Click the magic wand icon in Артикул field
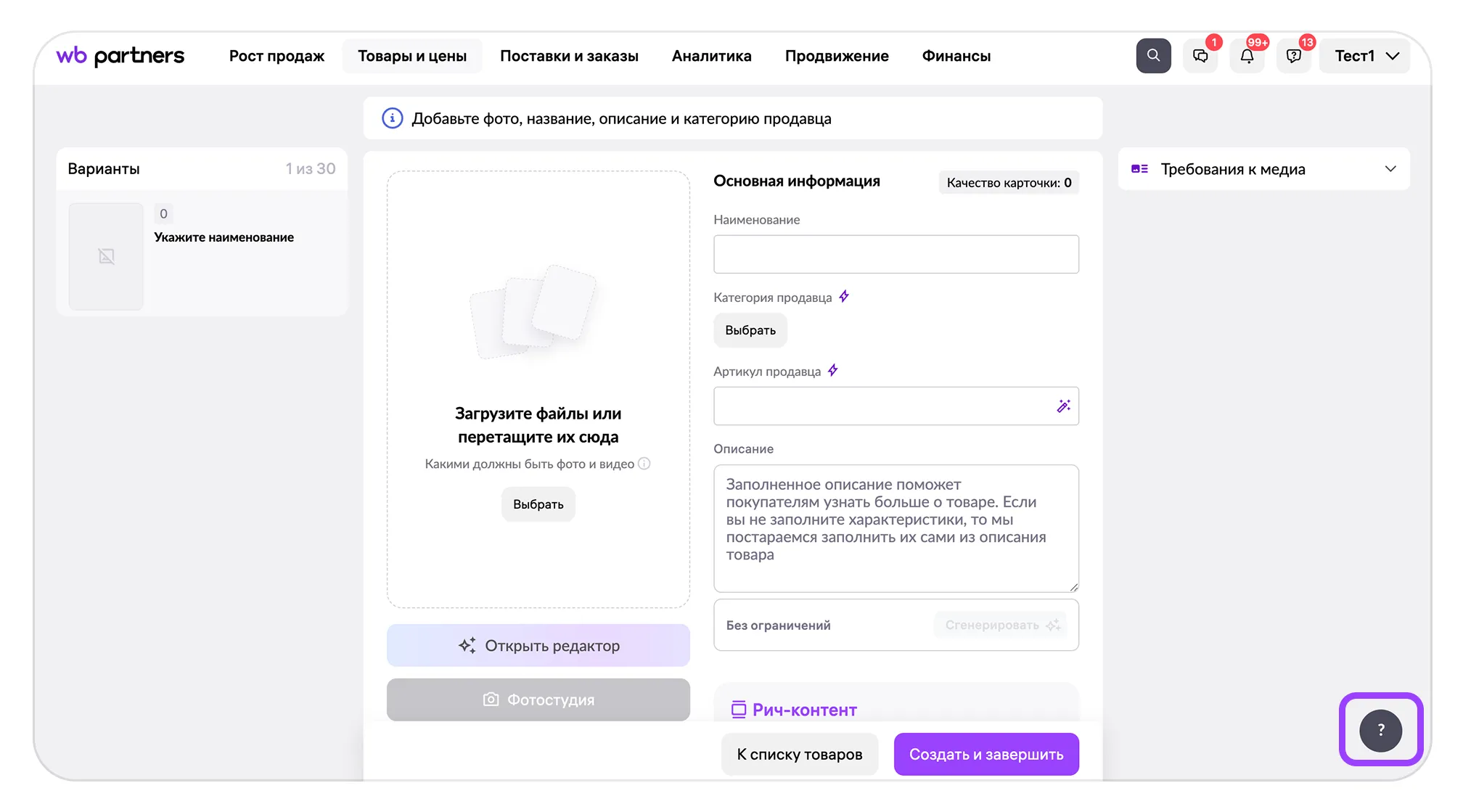 (1063, 406)
